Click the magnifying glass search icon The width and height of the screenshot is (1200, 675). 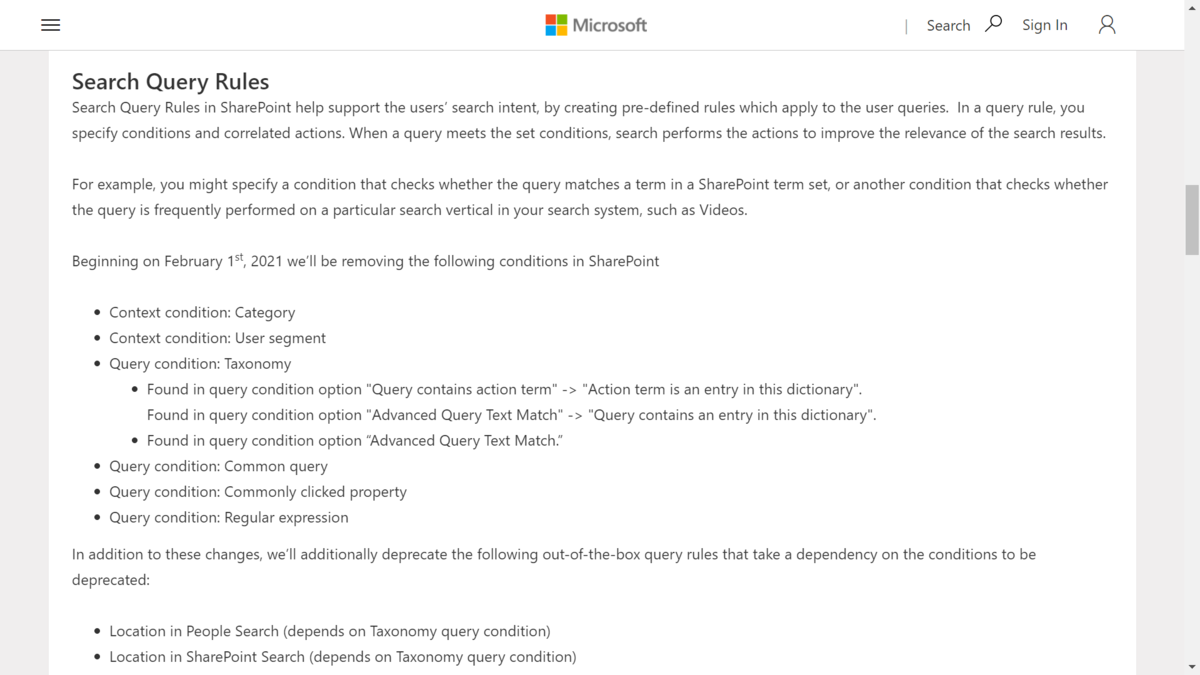(993, 24)
